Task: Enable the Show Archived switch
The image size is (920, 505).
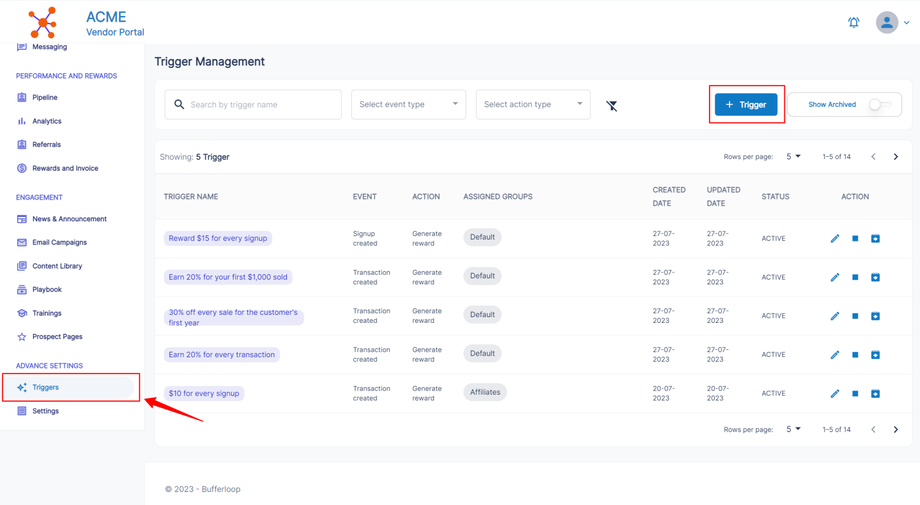Action: 878,105
